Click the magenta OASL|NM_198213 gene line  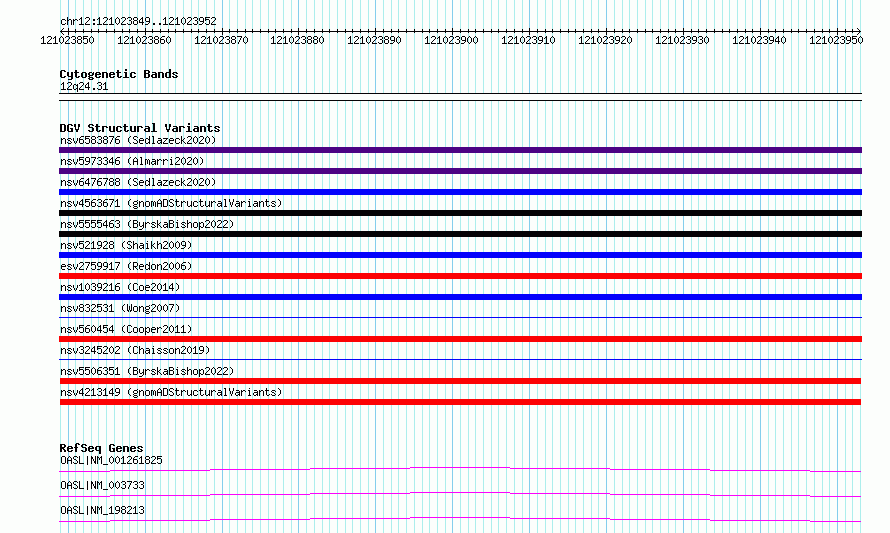(x=460, y=519)
